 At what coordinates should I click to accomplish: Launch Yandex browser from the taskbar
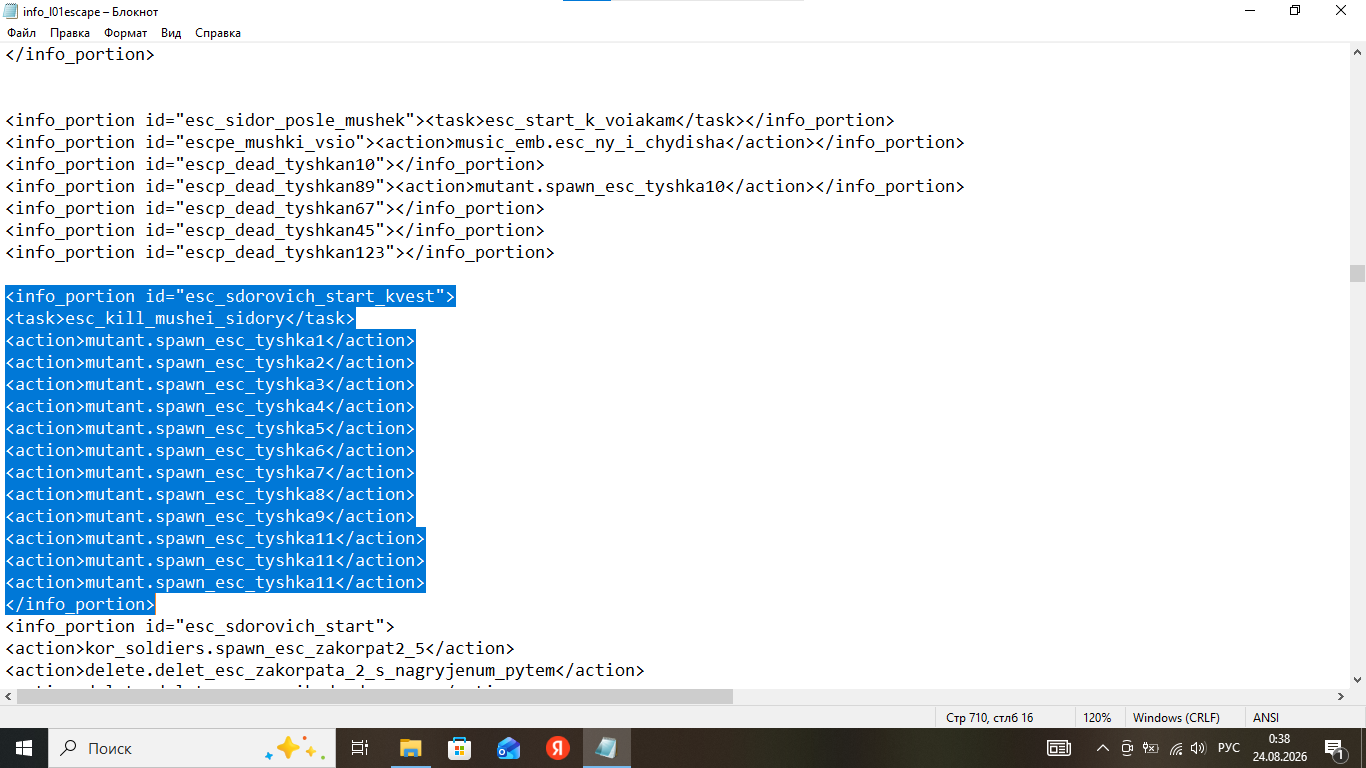pos(558,748)
